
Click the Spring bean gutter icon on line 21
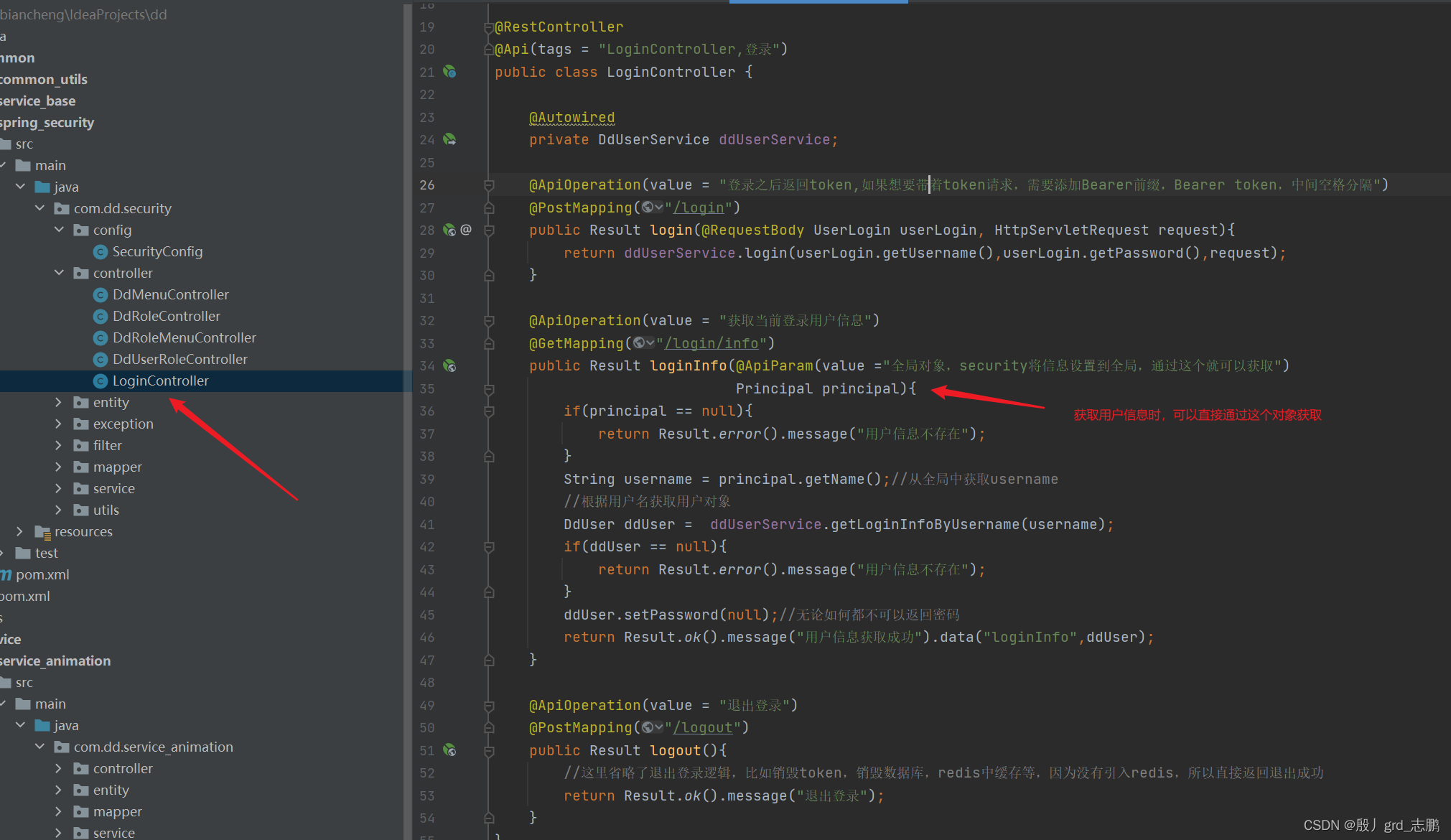tap(449, 72)
